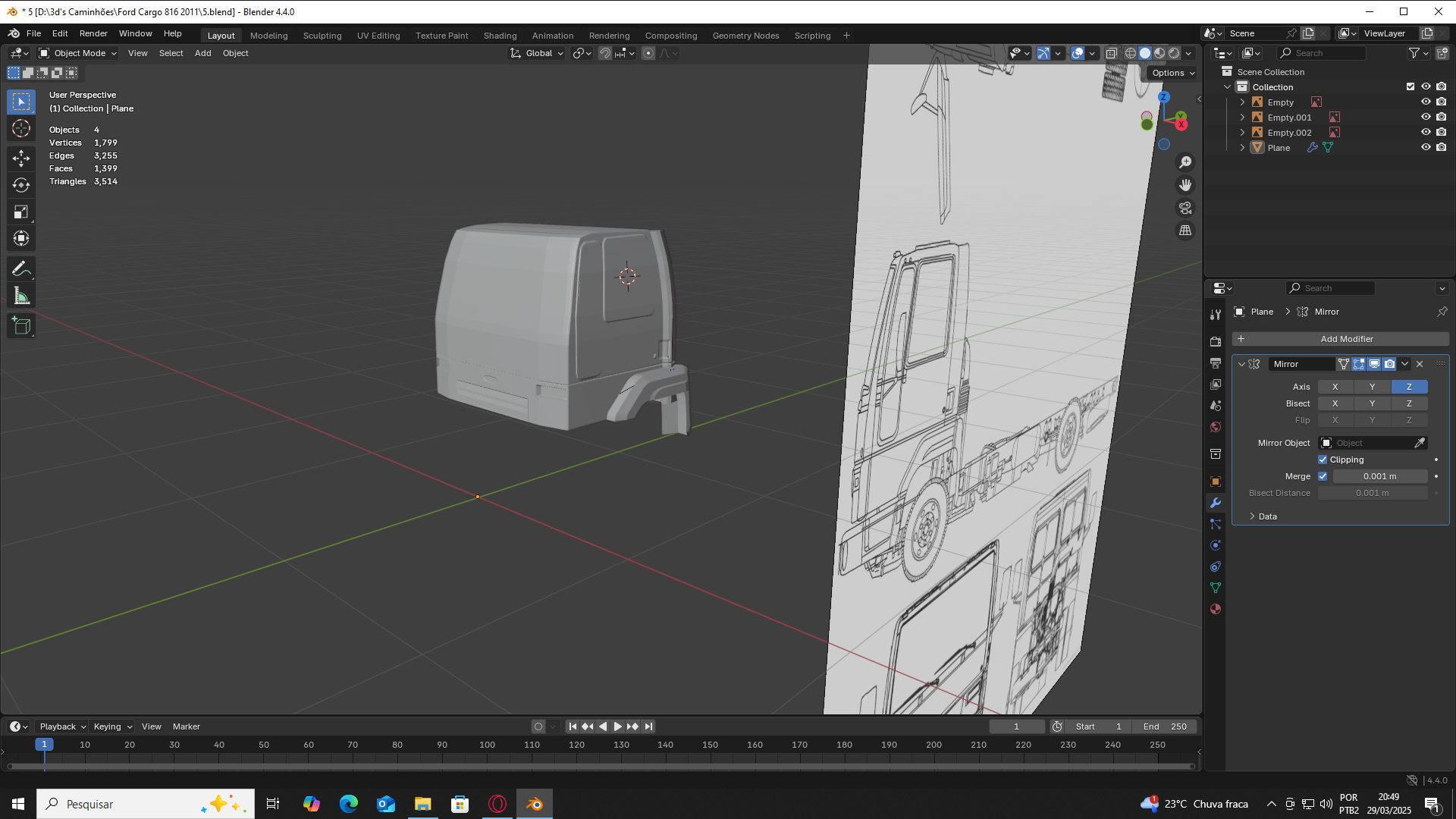The height and width of the screenshot is (819, 1456).
Task: Select the Move tool in toolbar
Action: pos(21,158)
